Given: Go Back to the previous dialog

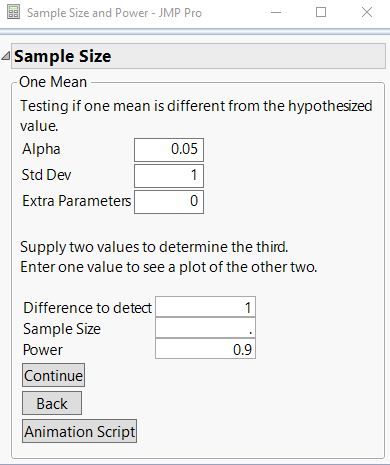Looking at the screenshot, I should click(x=52, y=403).
